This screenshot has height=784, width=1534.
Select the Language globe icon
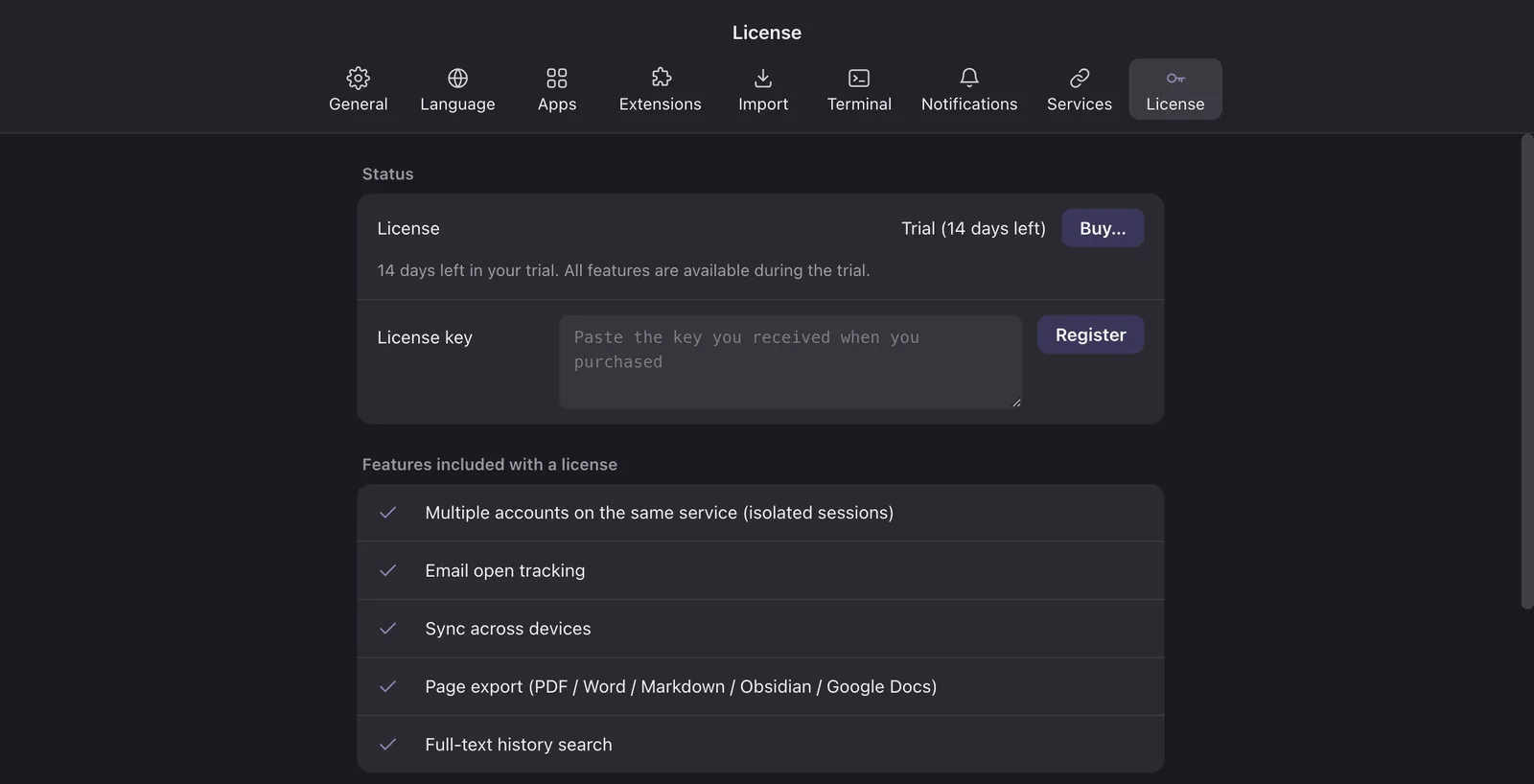pyautogui.click(x=457, y=78)
